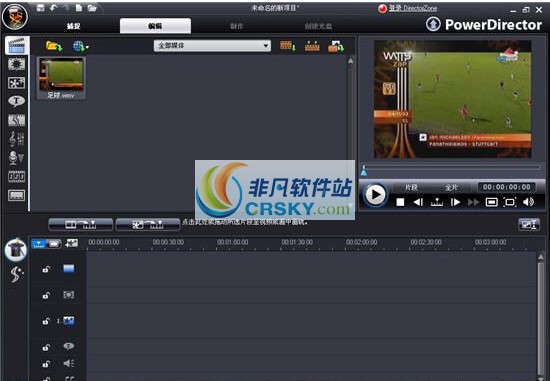Step to the next frame
550x381 pixels.
pos(455,202)
